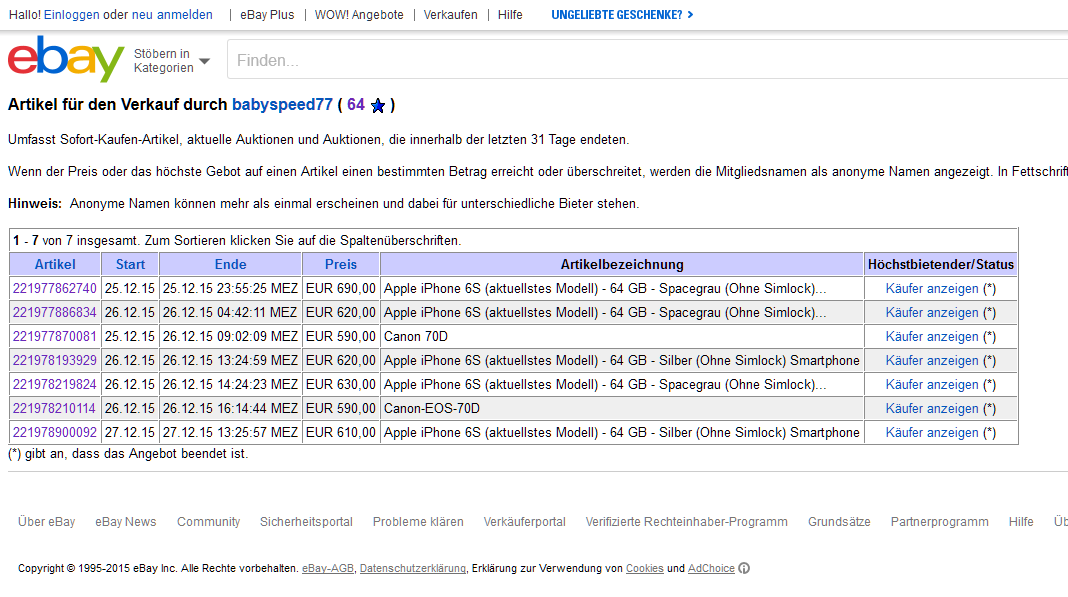Open item number 221977862740

point(54,288)
